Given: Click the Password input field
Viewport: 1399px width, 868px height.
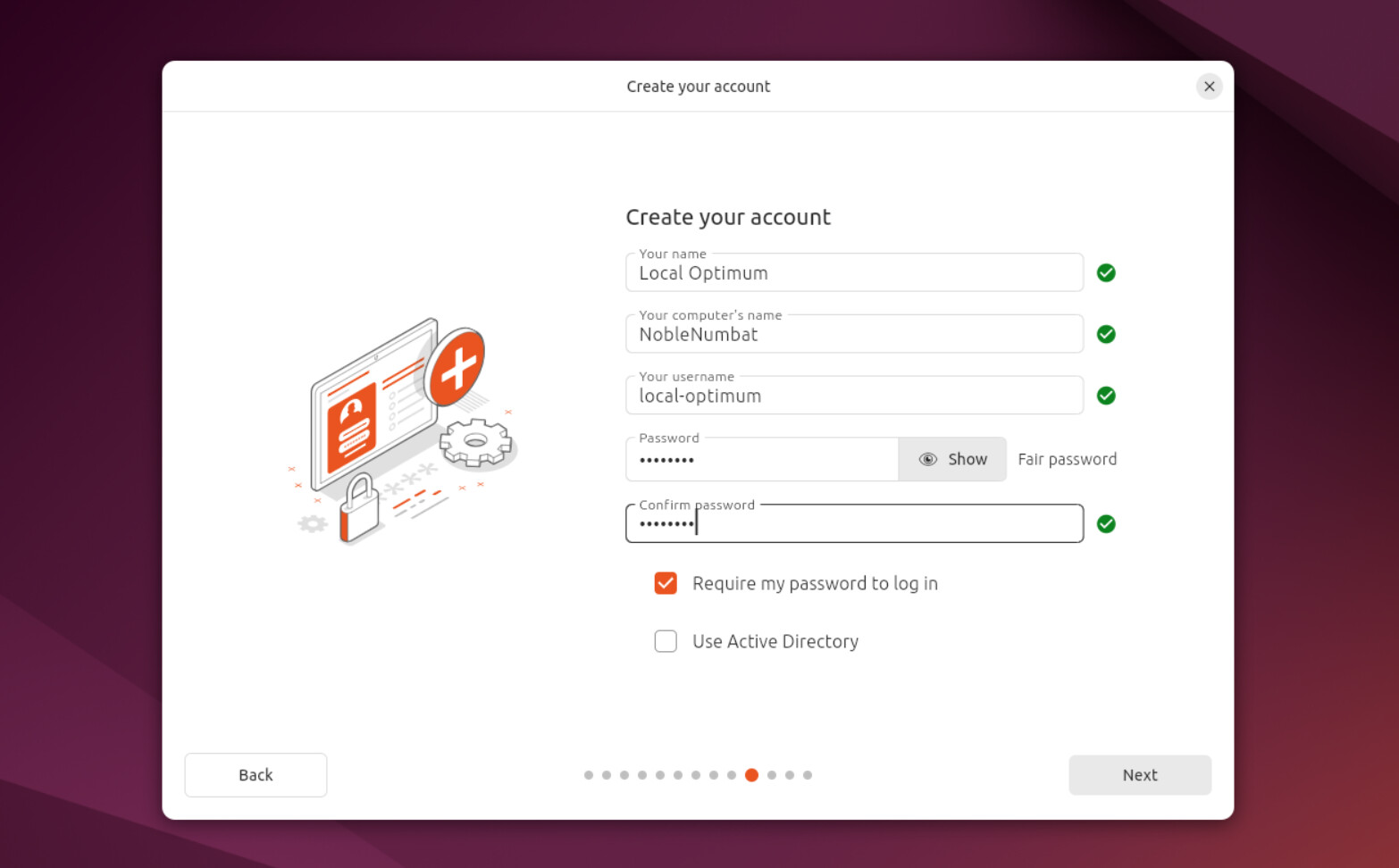Looking at the screenshot, I should click(759, 459).
